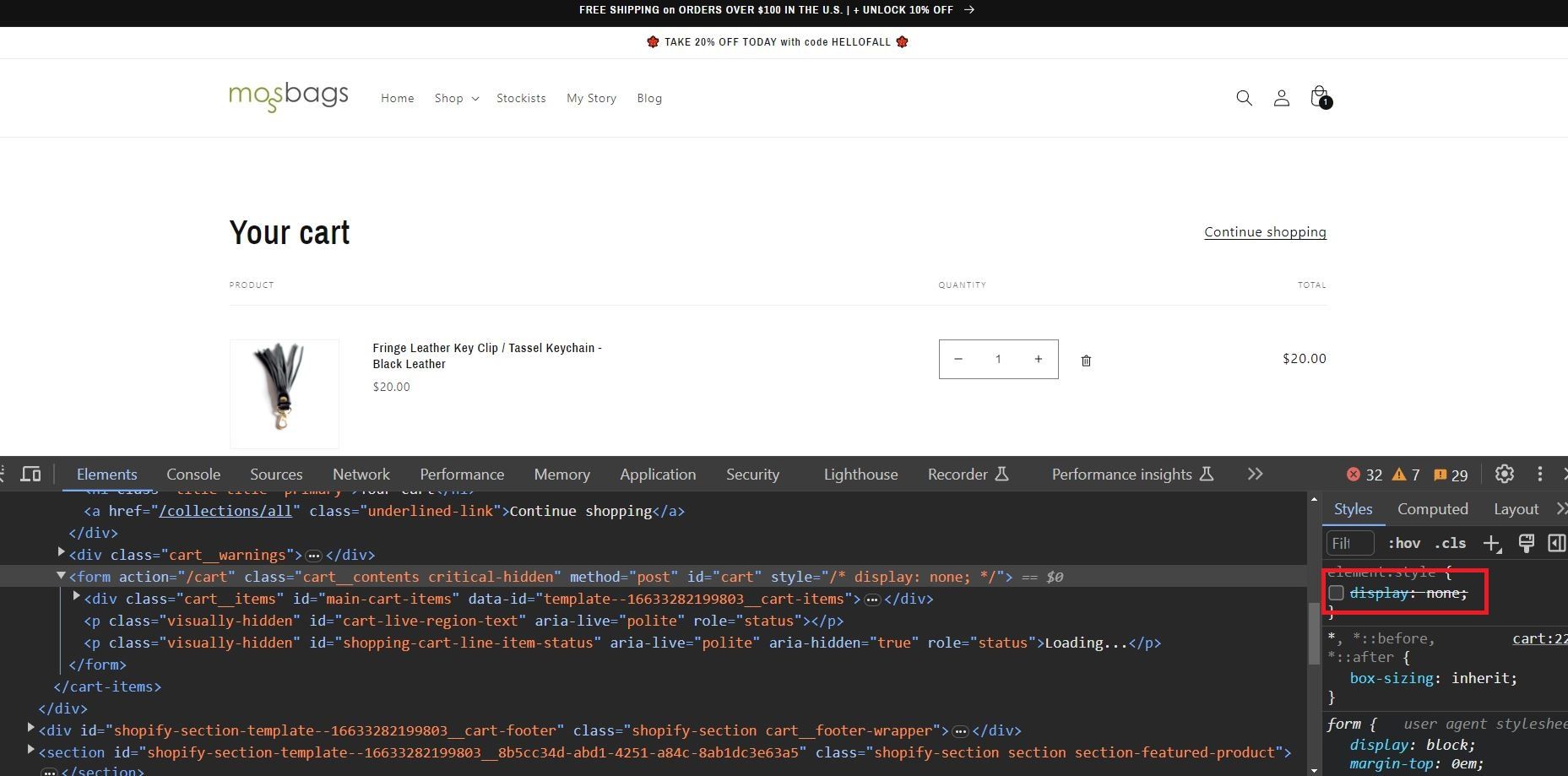Image resolution: width=1568 pixels, height=776 pixels.
Task: Expand the cart__warnings div node
Action: click(x=61, y=553)
